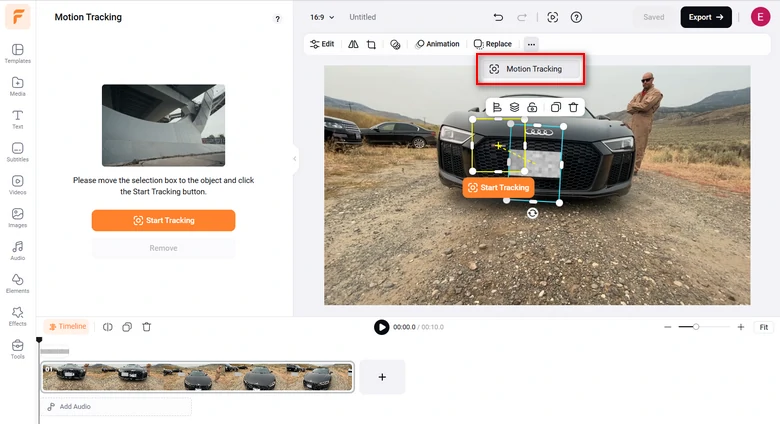Image resolution: width=780 pixels, height=424 pixels.
Task: Open the Videos sidebar panel
Action: point(17,185)
